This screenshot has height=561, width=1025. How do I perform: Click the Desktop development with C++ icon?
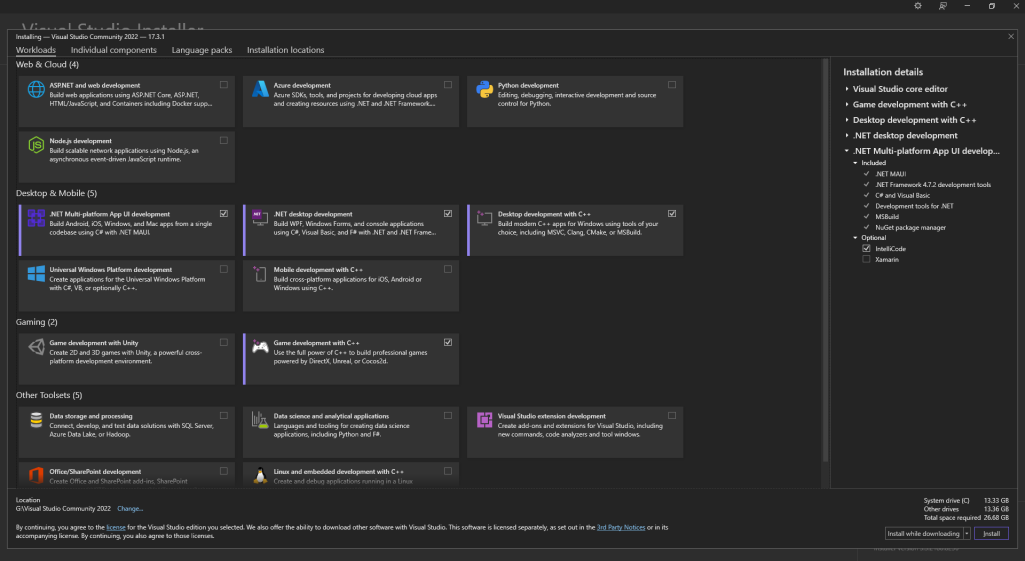484,218
